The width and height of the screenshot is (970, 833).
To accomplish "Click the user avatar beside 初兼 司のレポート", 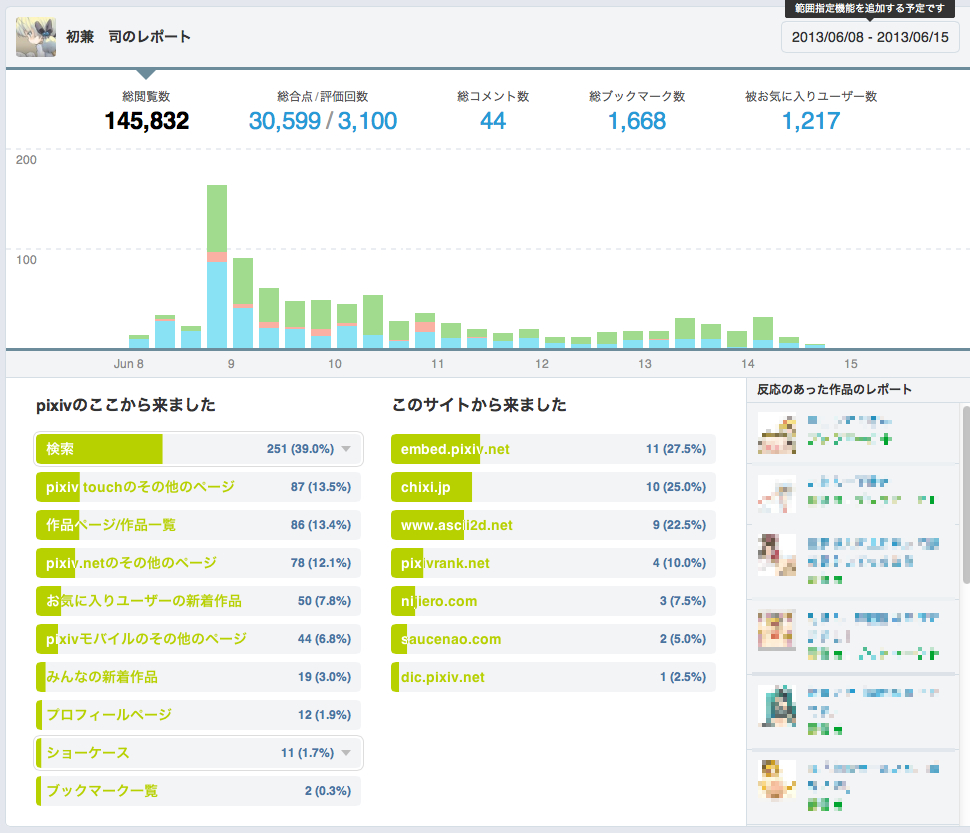I will pyautogui.click(x=36, y=37).
